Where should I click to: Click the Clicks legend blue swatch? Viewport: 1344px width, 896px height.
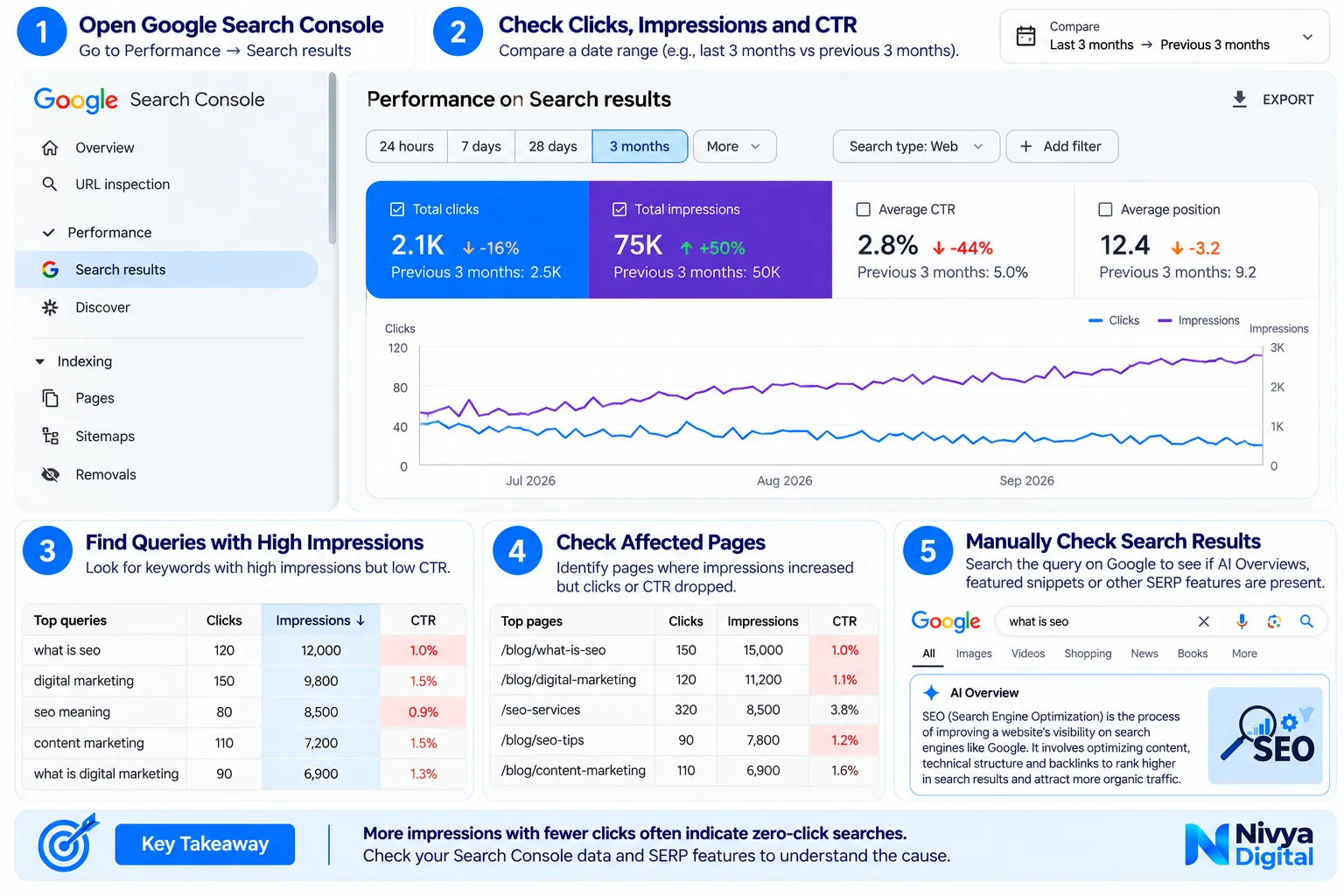(1095, 321)
